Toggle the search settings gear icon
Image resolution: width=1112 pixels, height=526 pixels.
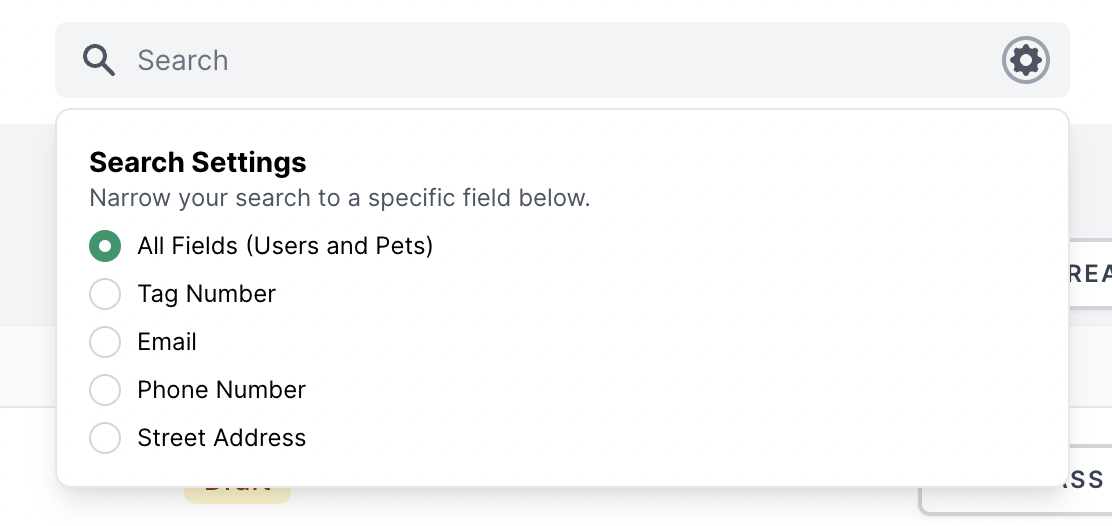click(x=1025, y=61)
